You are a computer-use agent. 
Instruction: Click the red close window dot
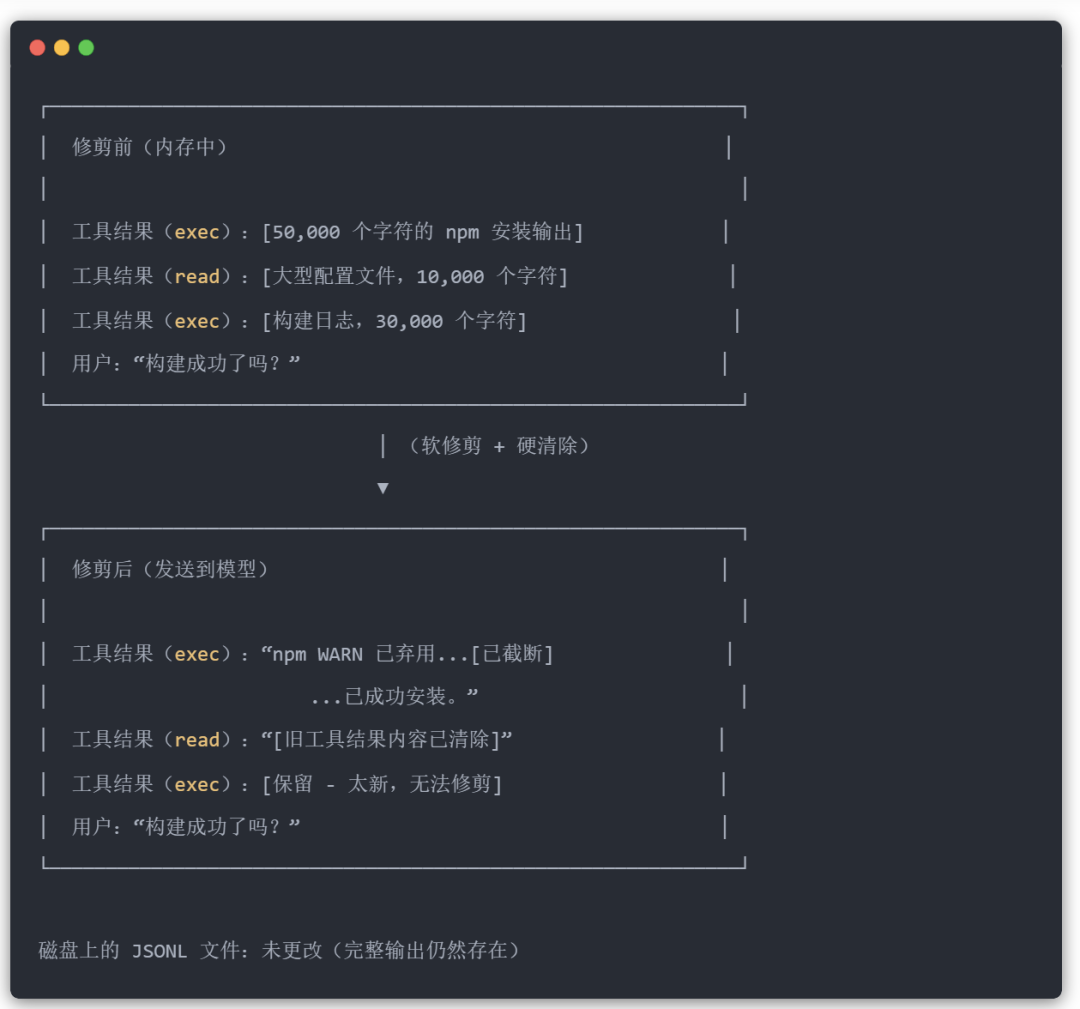[37, 47]
